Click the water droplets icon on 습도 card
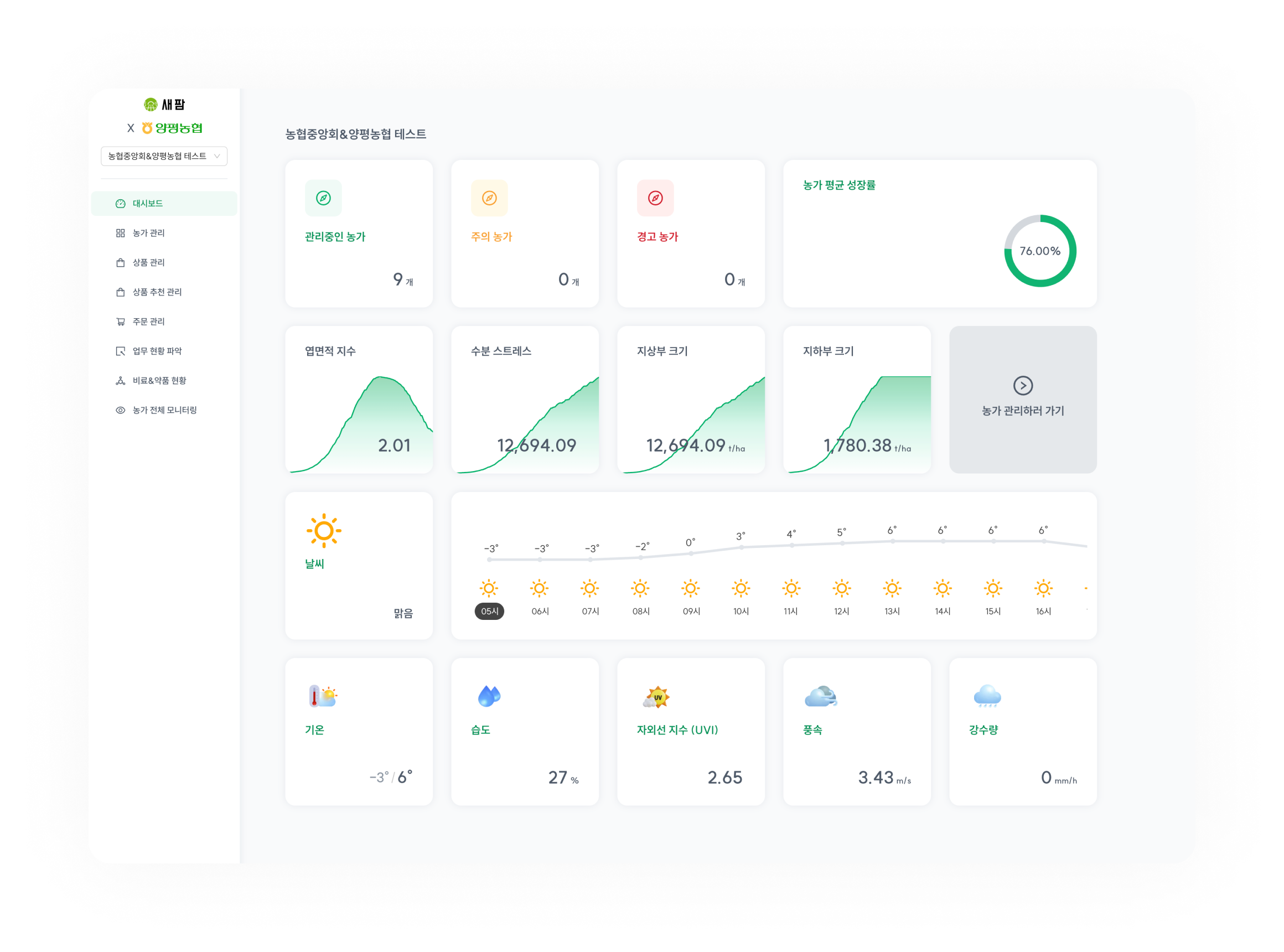 (489, 696)
